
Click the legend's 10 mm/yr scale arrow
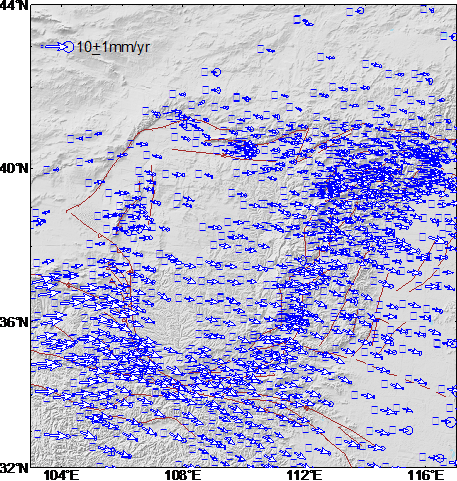(x=53, y=47)
